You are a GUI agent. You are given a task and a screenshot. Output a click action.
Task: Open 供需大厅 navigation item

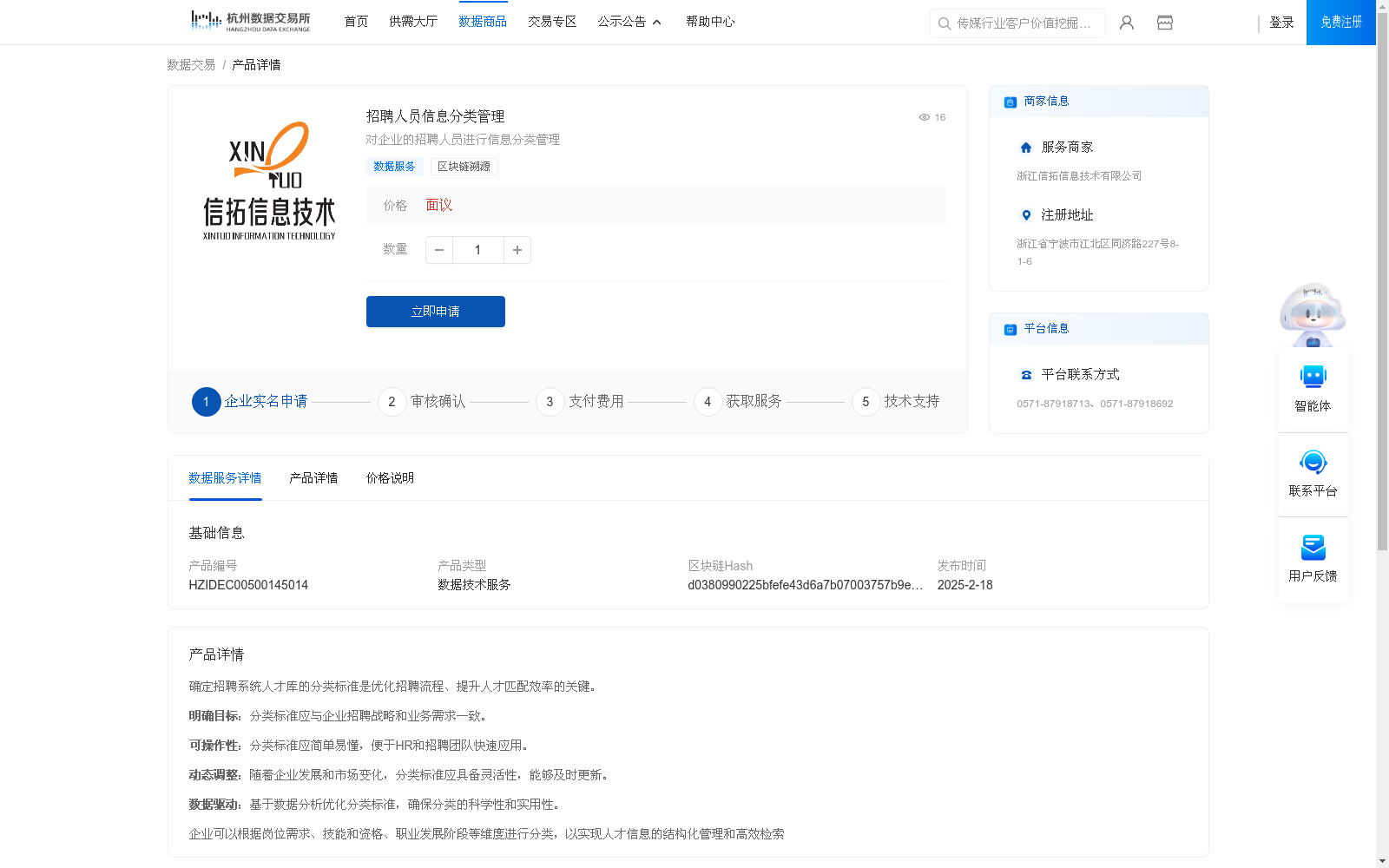tap(413, 22)
